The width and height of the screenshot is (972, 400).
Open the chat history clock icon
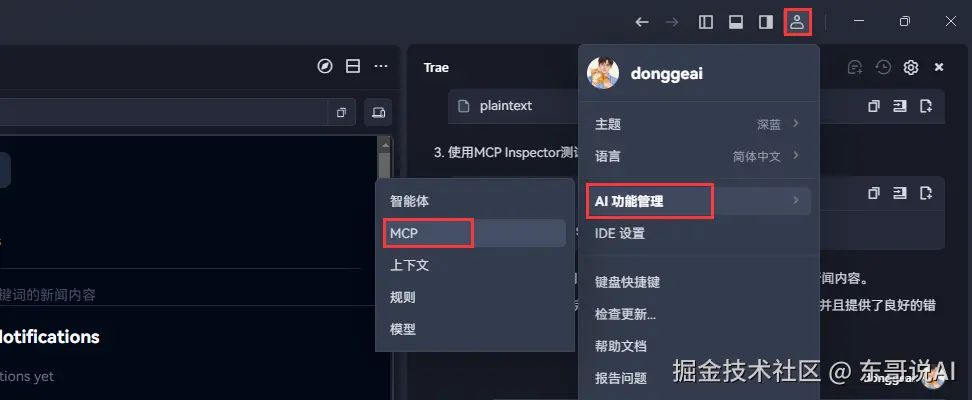coord(883,67)
